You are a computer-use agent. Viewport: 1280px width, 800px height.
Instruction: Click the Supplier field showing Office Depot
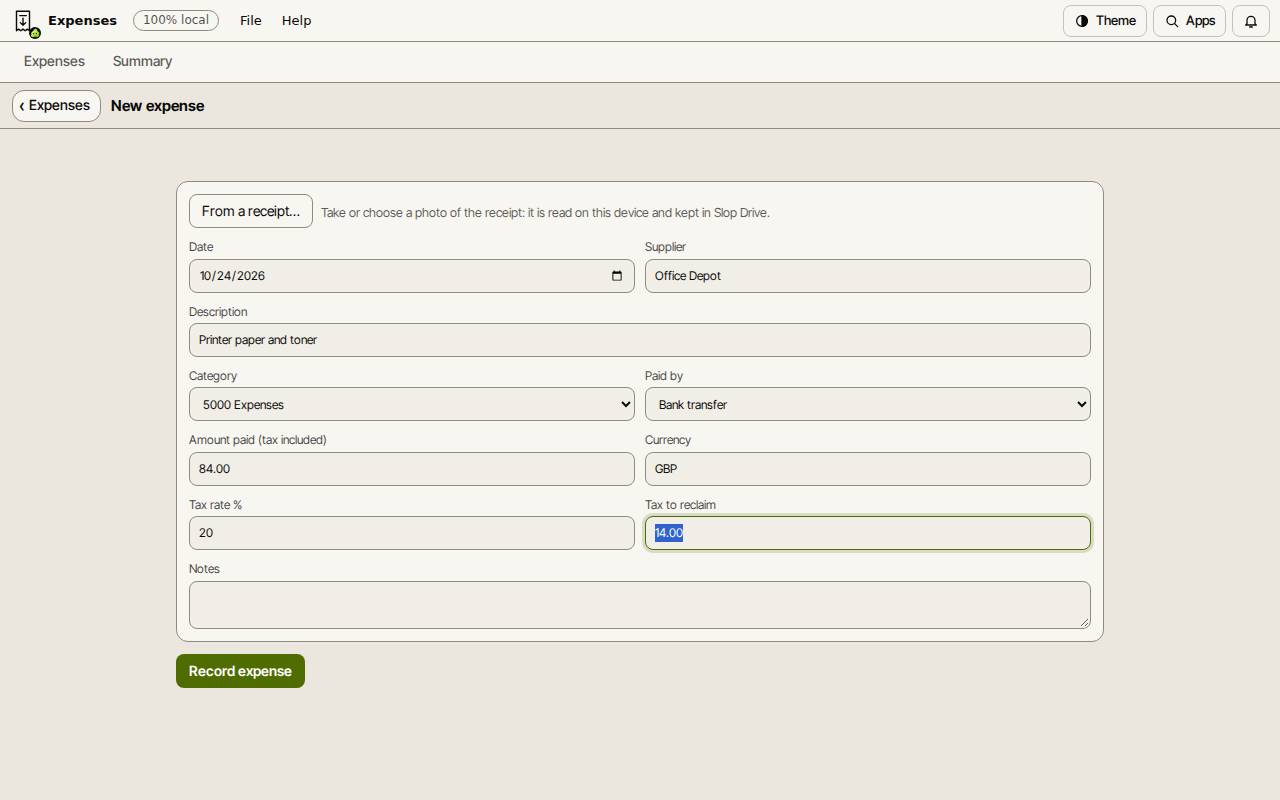pyautogui.click(x=868, y=276)
